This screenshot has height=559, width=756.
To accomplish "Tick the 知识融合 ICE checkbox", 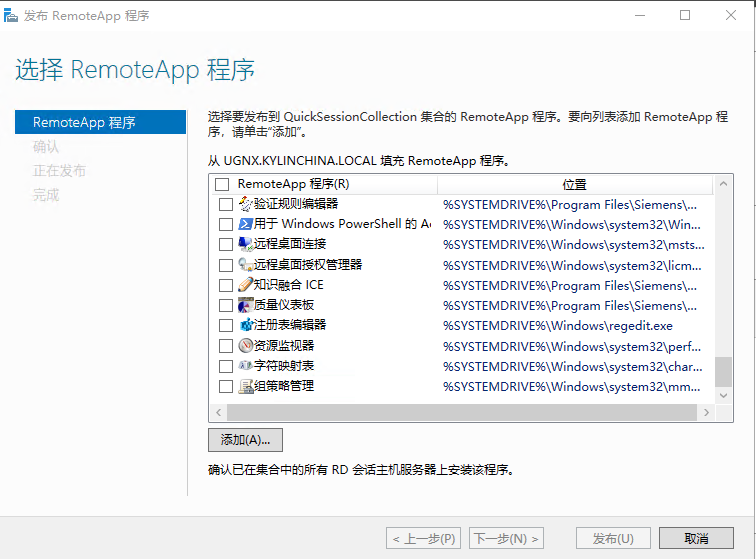I will coord(226,286).
